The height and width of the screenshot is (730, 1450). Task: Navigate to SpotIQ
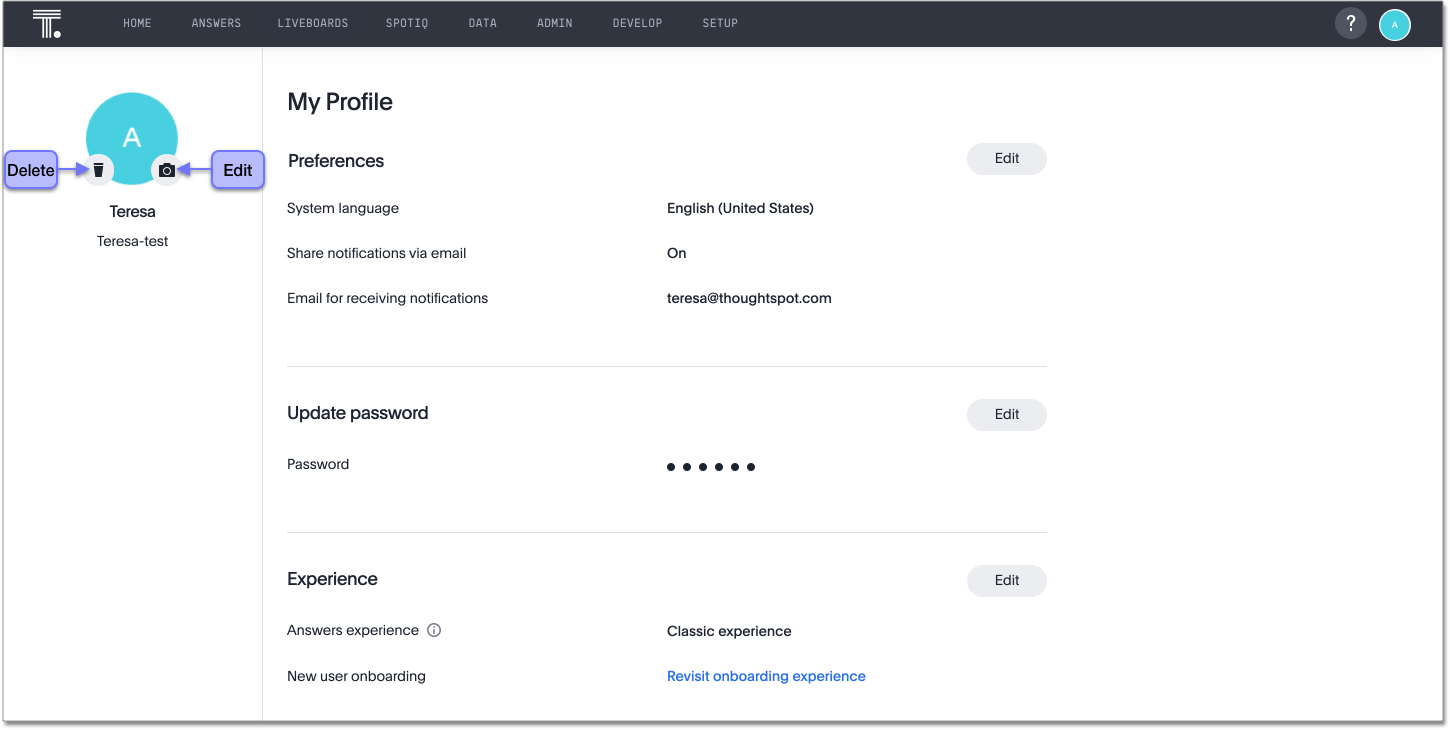pyautogui.click(x=407, y=23)
